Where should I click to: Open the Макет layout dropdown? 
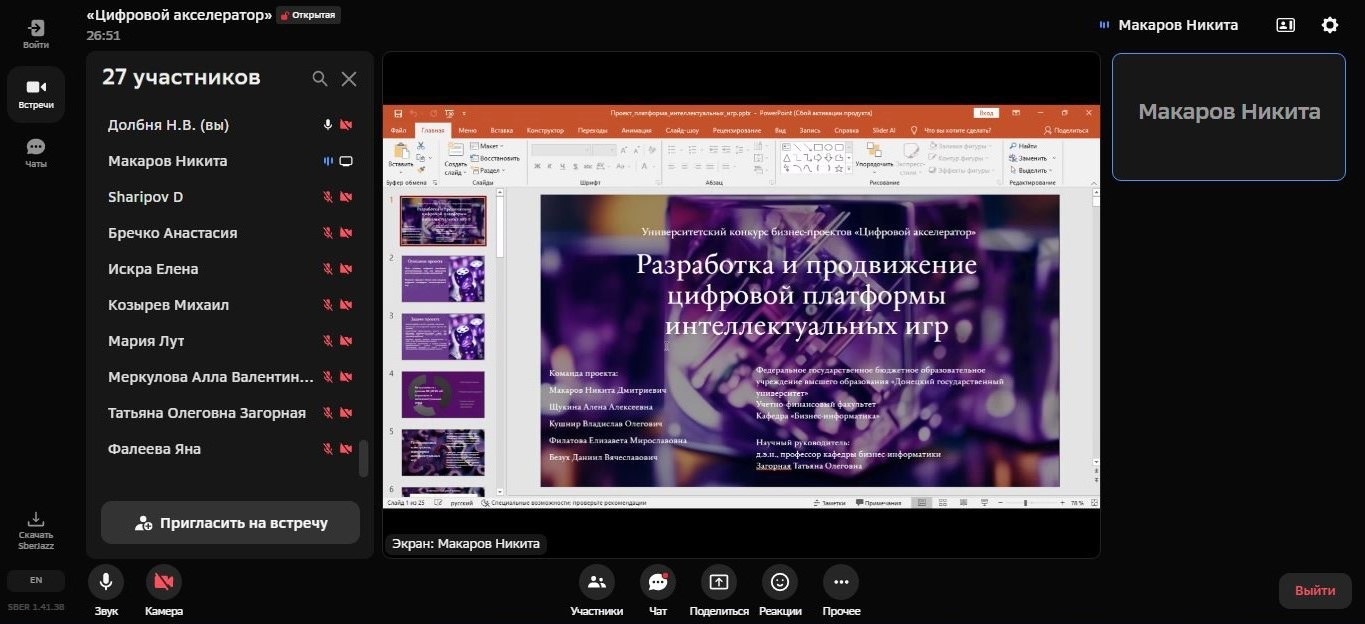pyautogui.click(x=489, y=146)
